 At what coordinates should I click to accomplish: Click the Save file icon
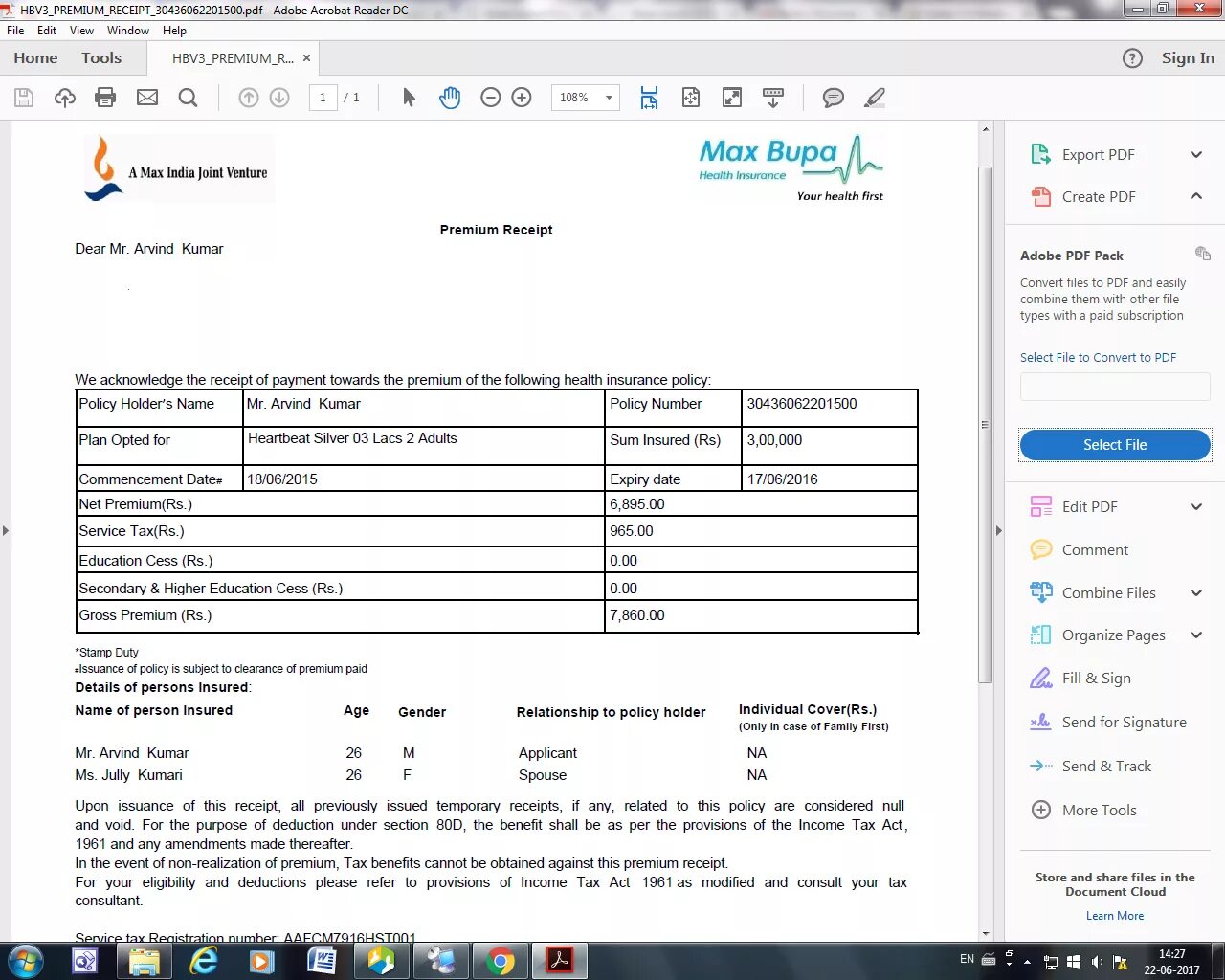click(24, 98)
